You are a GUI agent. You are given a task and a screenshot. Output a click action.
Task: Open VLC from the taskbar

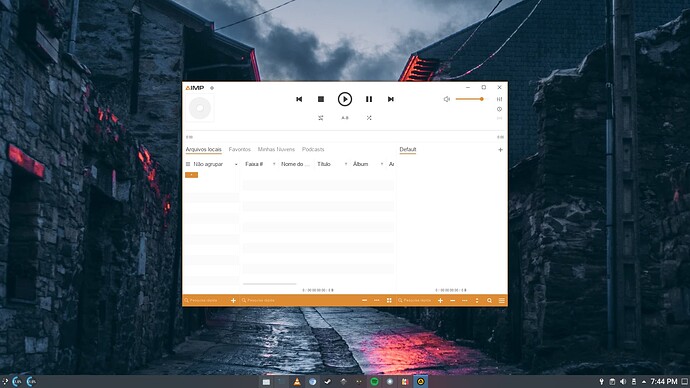[297, 381]
